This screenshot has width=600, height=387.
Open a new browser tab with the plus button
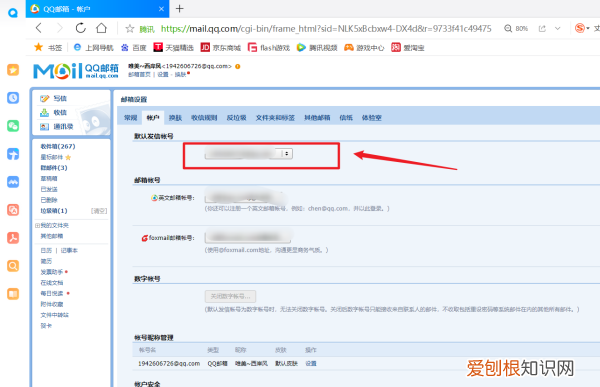(179, 8)
